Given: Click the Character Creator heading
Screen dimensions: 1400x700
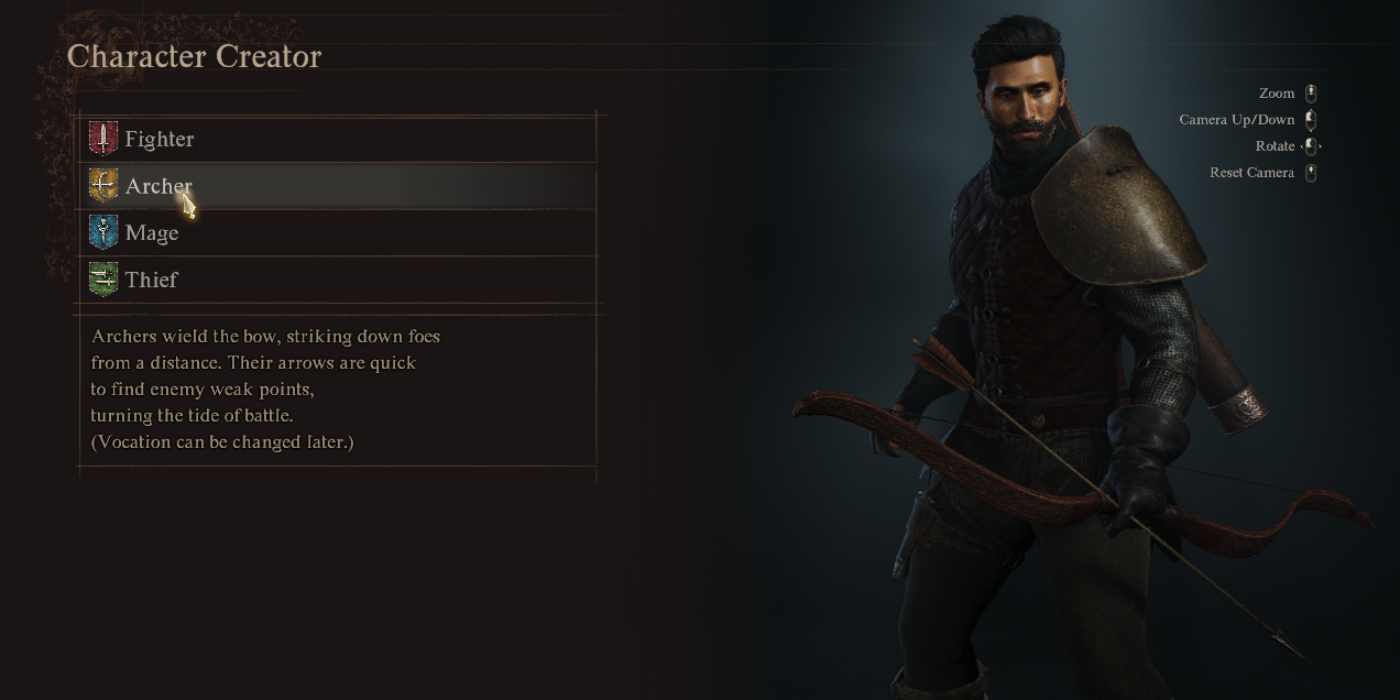Looking at the screenshot, I should pos(194,56).
